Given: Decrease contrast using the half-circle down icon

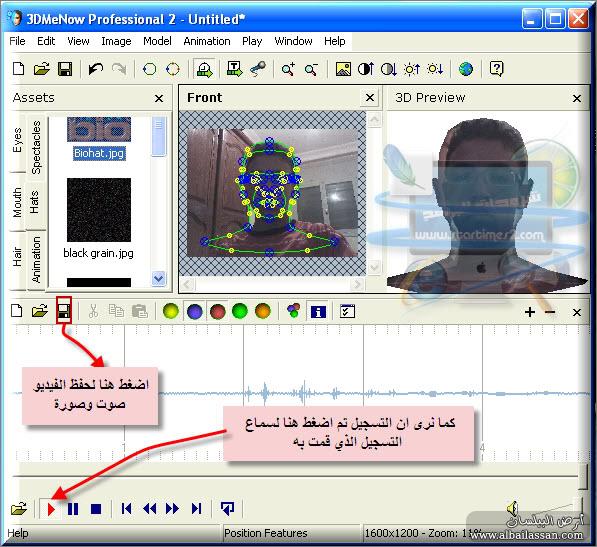Looking at the screenshot, I should pyautogui.click(x=389, y=69).
